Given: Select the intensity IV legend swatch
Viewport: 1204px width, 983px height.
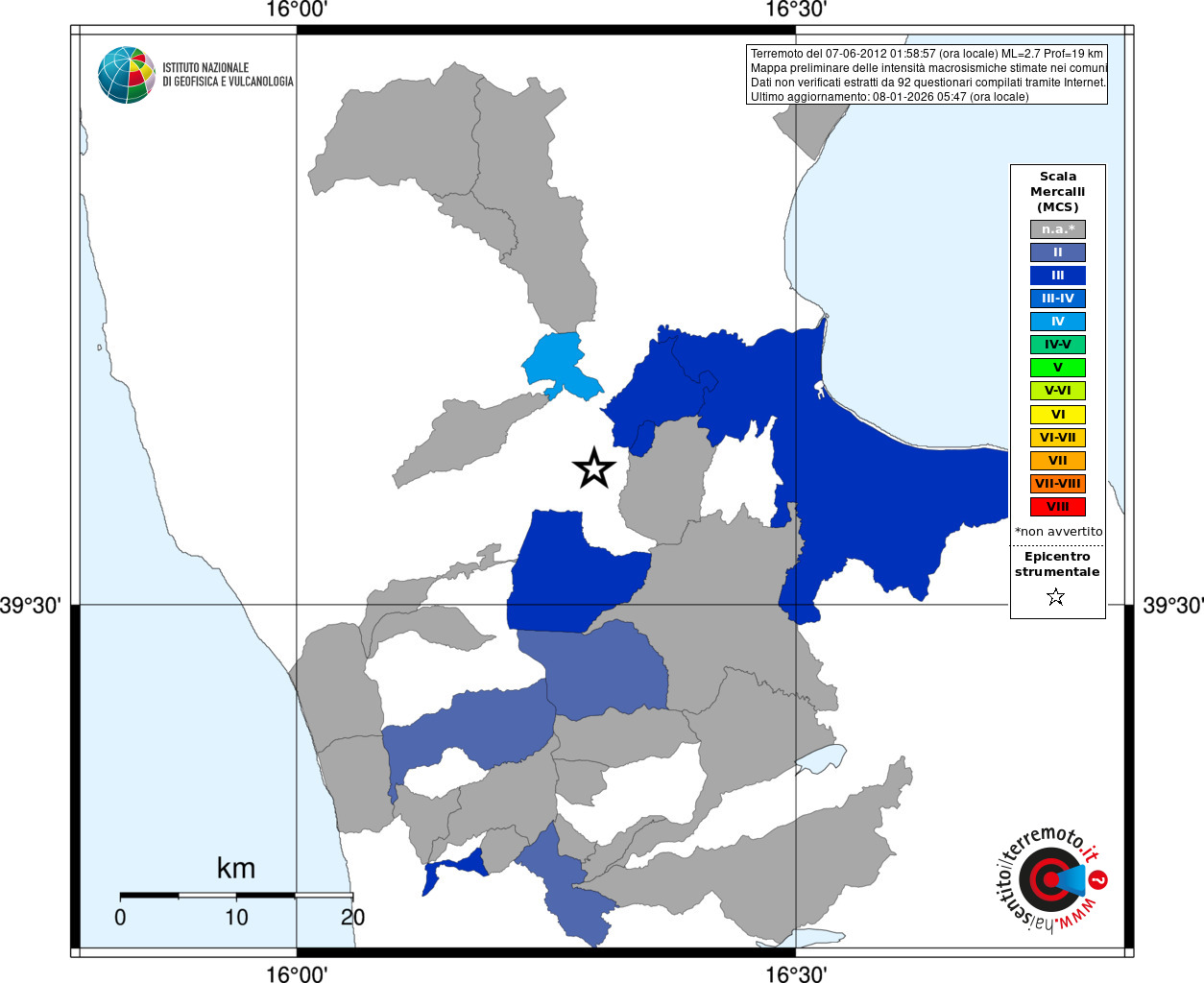Looking at the screenshot, I should tap(1058, 322).
